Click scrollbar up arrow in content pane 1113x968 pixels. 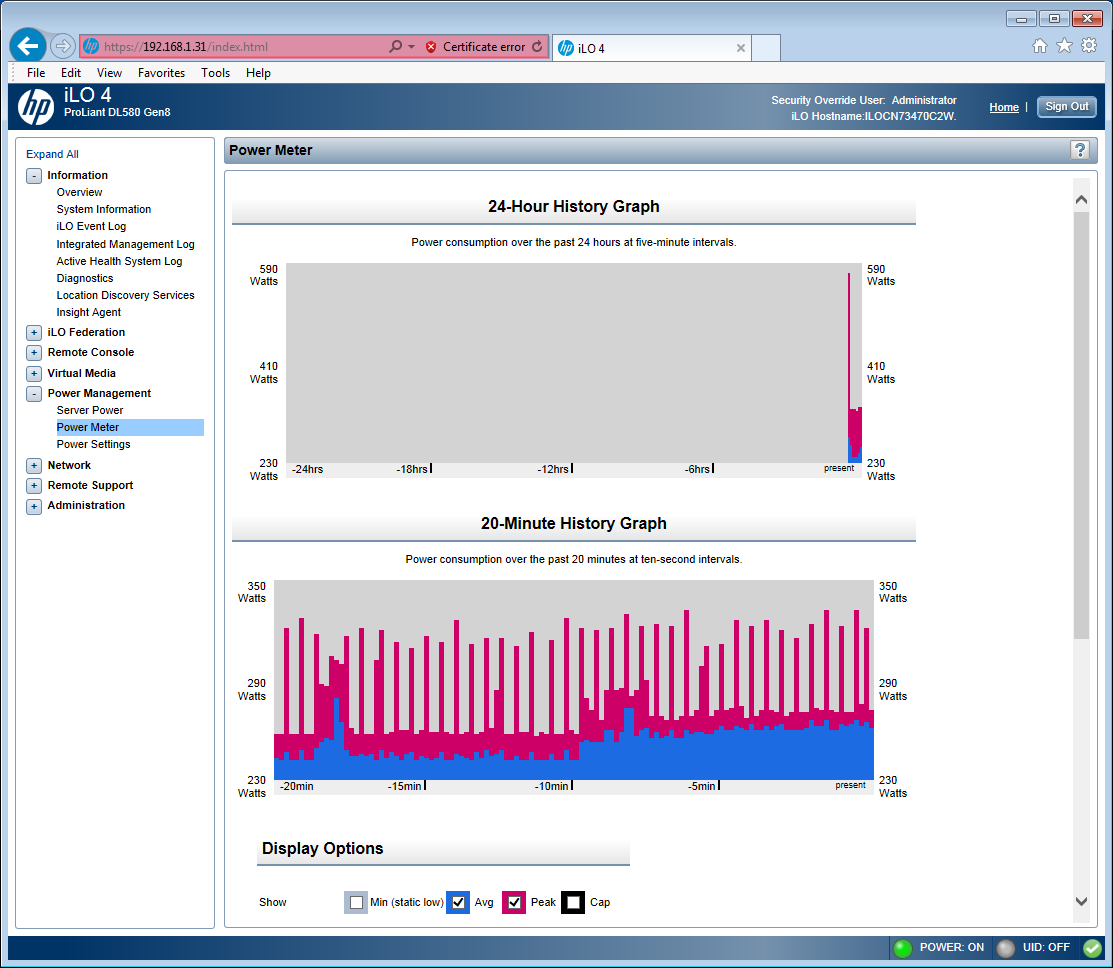point(1081,199)
